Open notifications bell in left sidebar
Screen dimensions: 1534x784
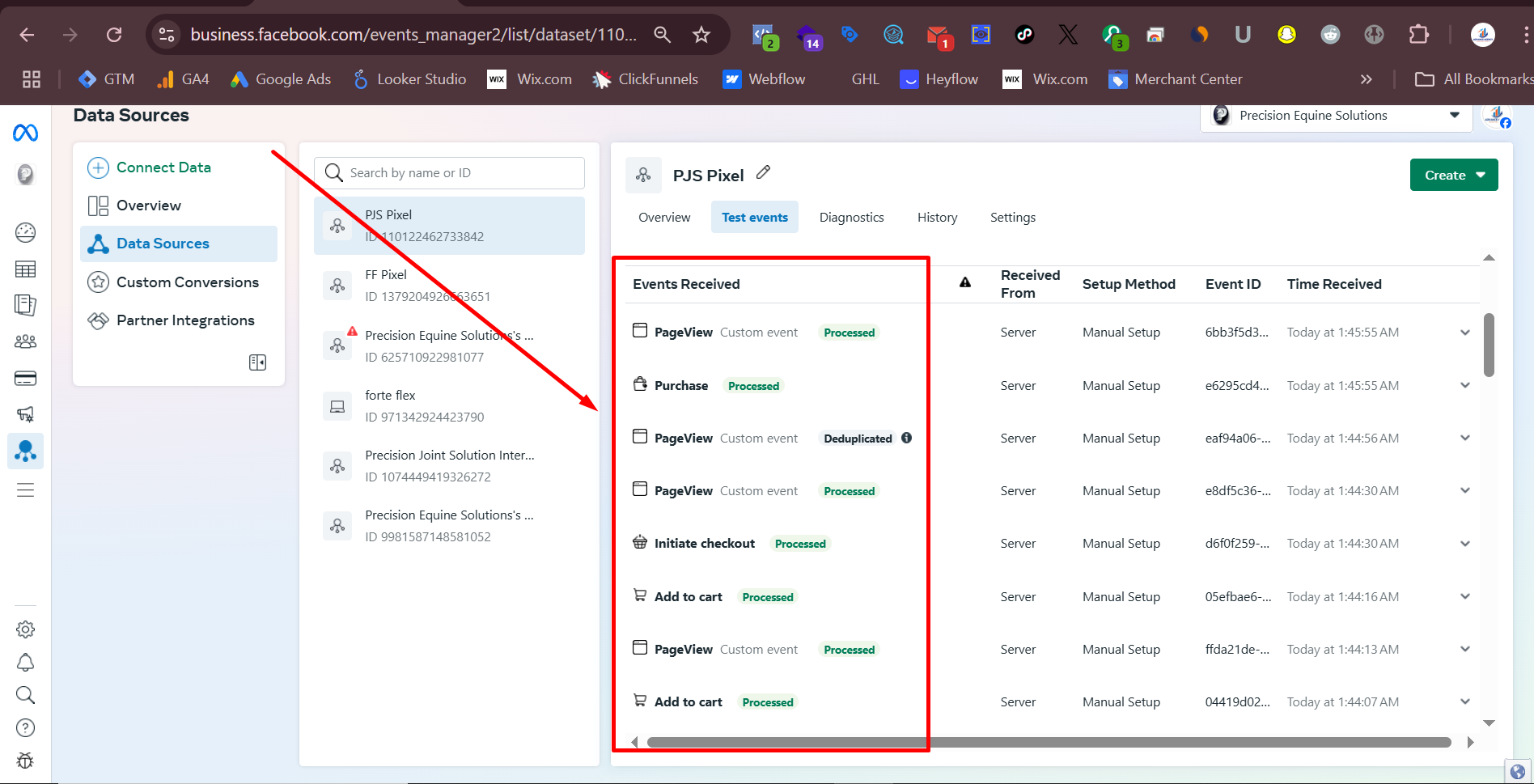25,663
